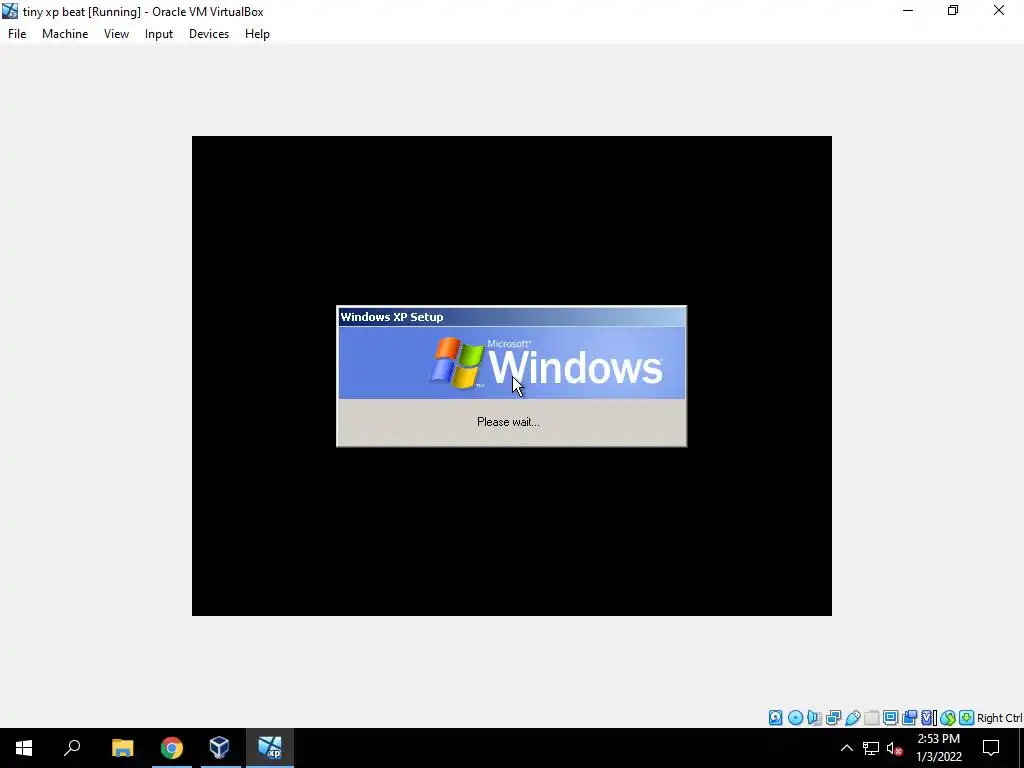1024x768 pixels.
Task: Click the USB devices status icon
Action: (853, 718)
